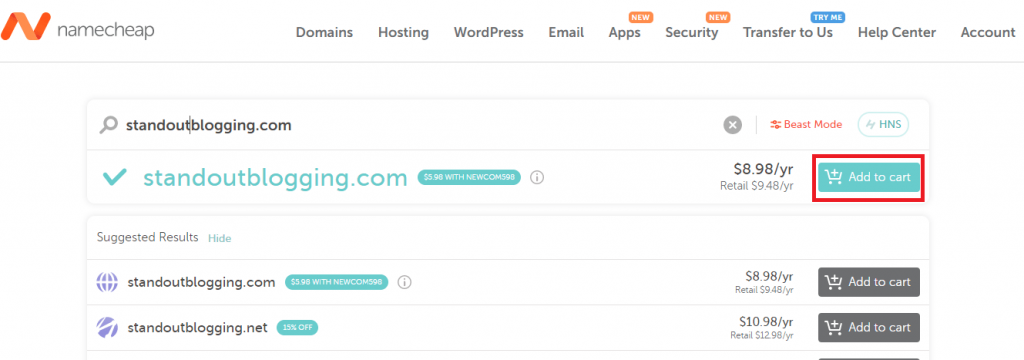
Task: Click the .net icon for standoutblogging.net
Action: tap(107, 327)
